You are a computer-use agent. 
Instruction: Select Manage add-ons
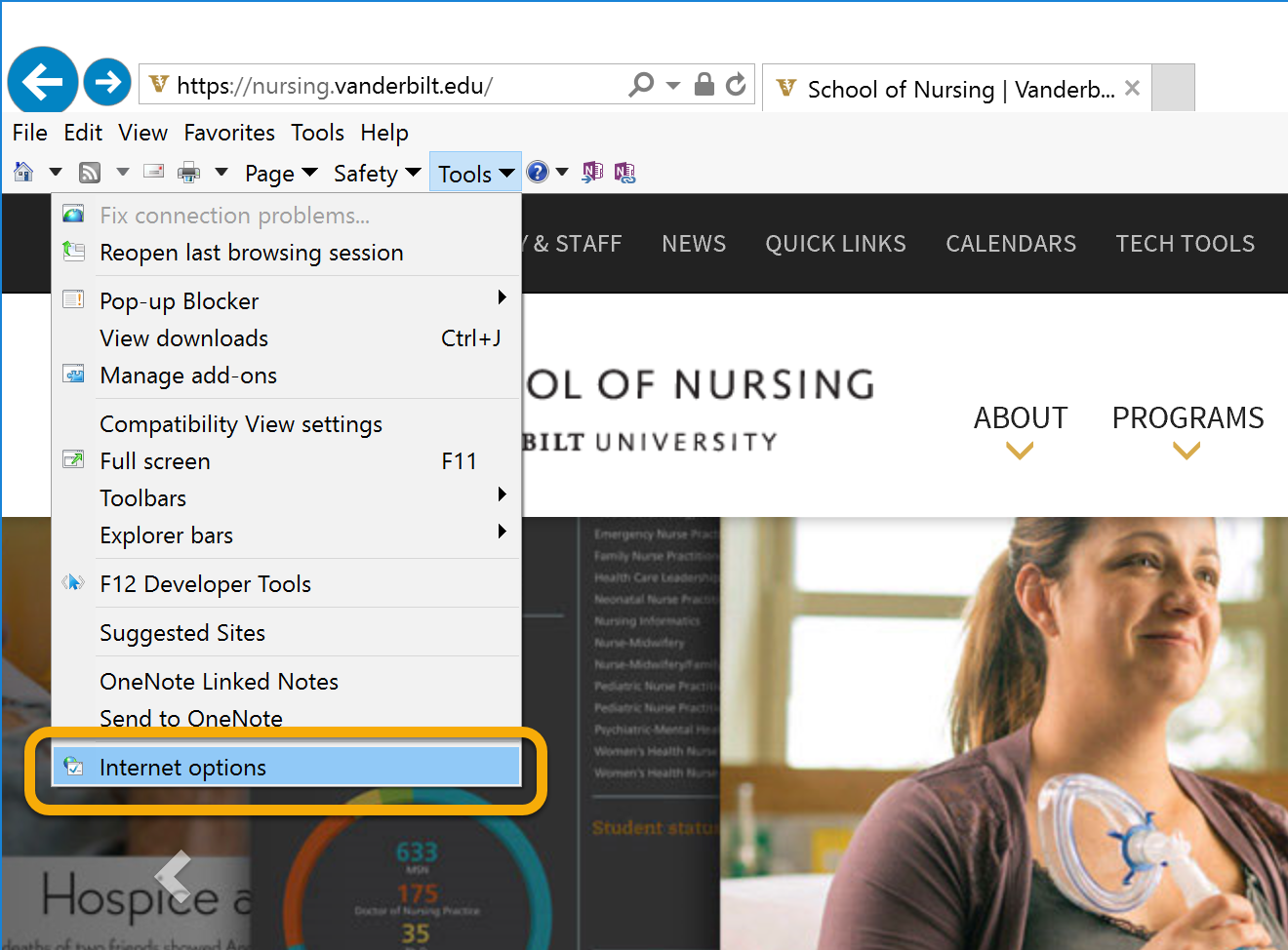point(287,376)
